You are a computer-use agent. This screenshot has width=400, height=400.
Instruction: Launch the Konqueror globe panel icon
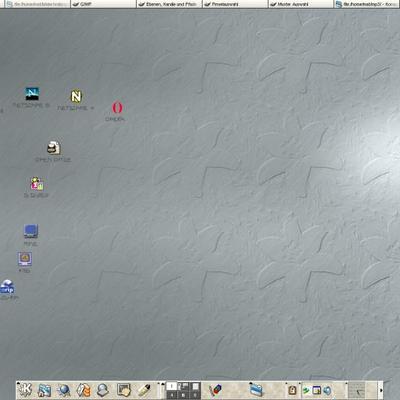click(64, 390)
